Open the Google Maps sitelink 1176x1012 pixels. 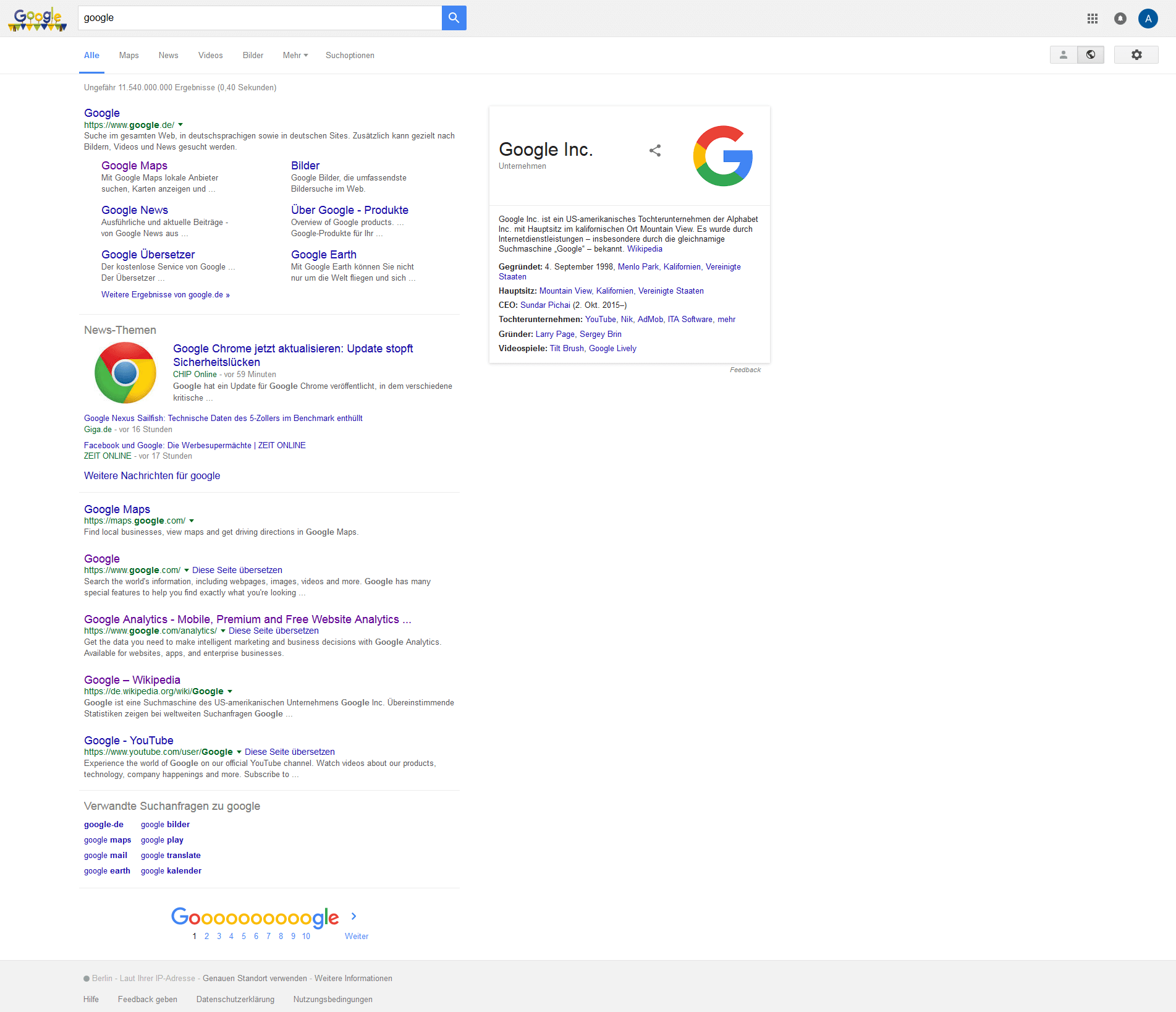(x=134, y=166)
